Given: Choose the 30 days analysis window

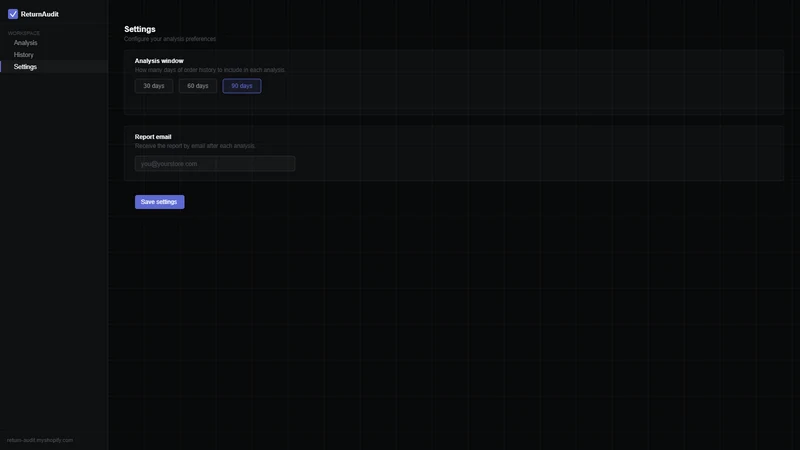Looking at the screenshot, I should 154,86.
